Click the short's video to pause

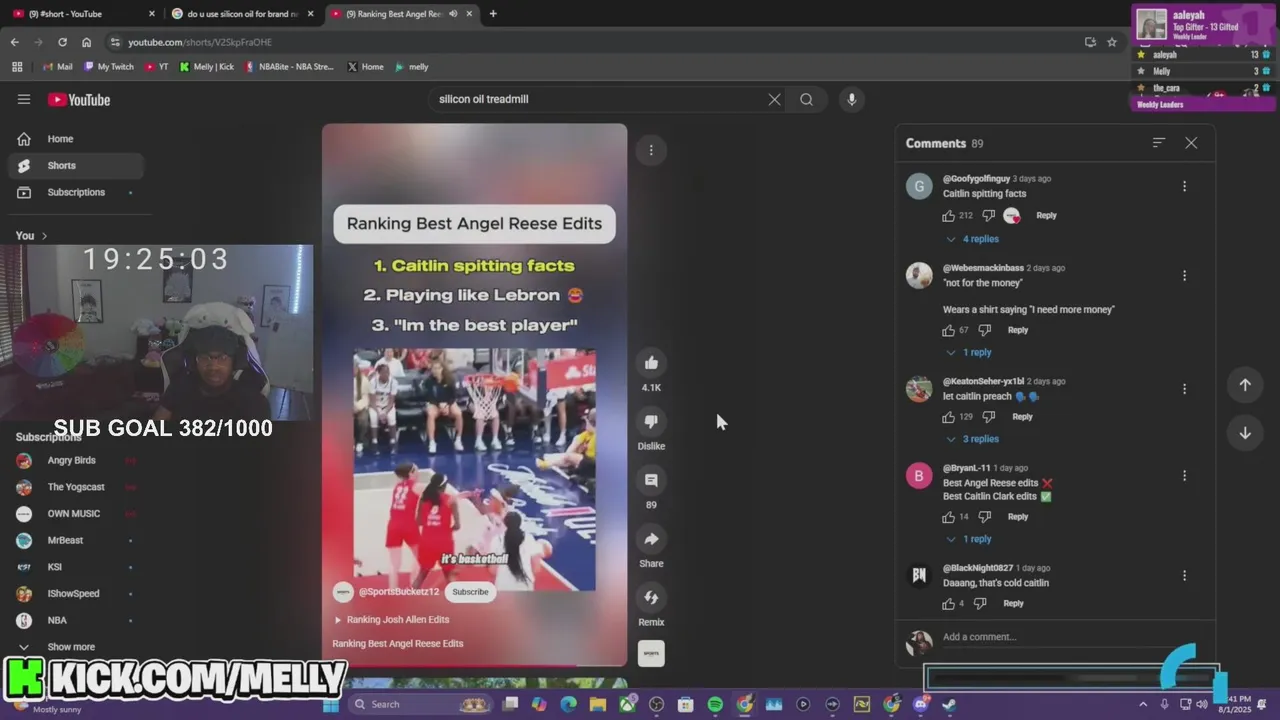474,395
